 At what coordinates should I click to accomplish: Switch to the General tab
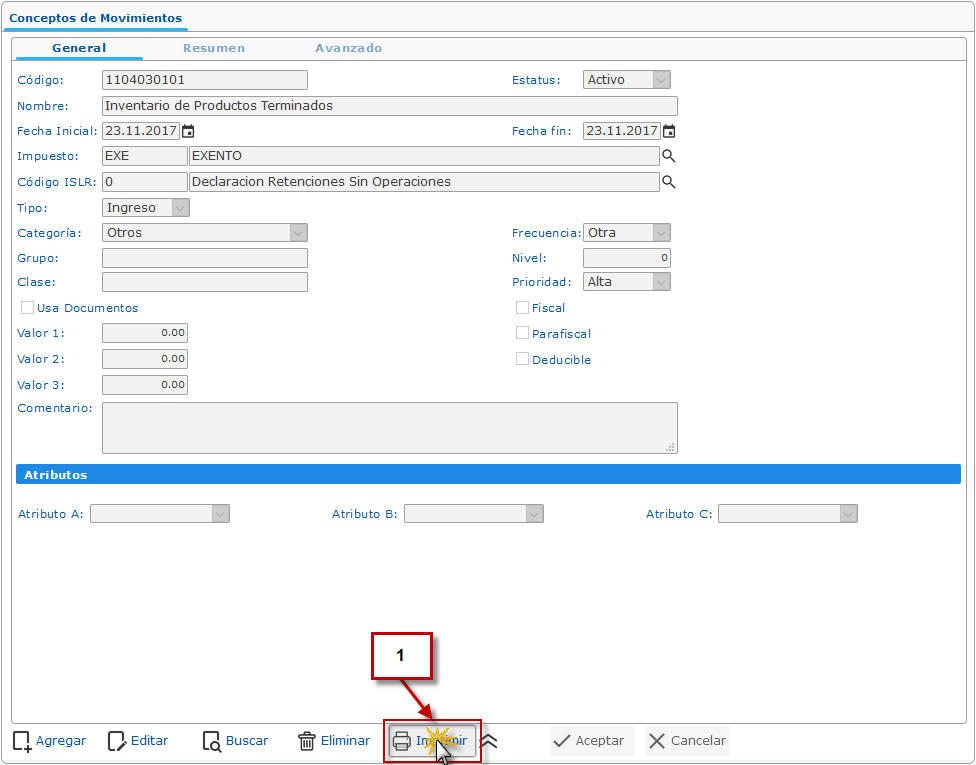pos(79,48)
